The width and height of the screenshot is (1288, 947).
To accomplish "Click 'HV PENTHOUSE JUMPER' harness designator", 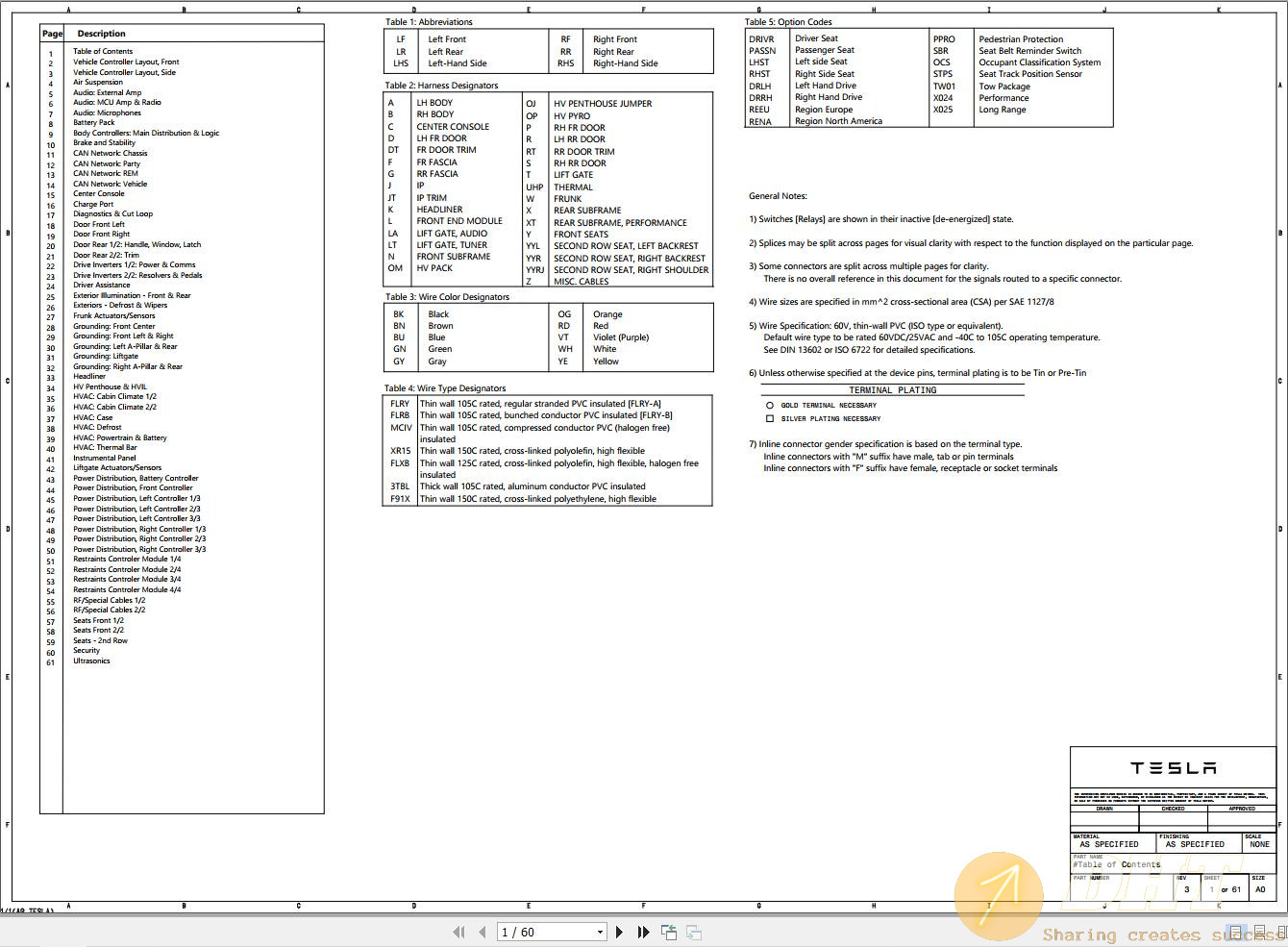I will pos(603,104).
